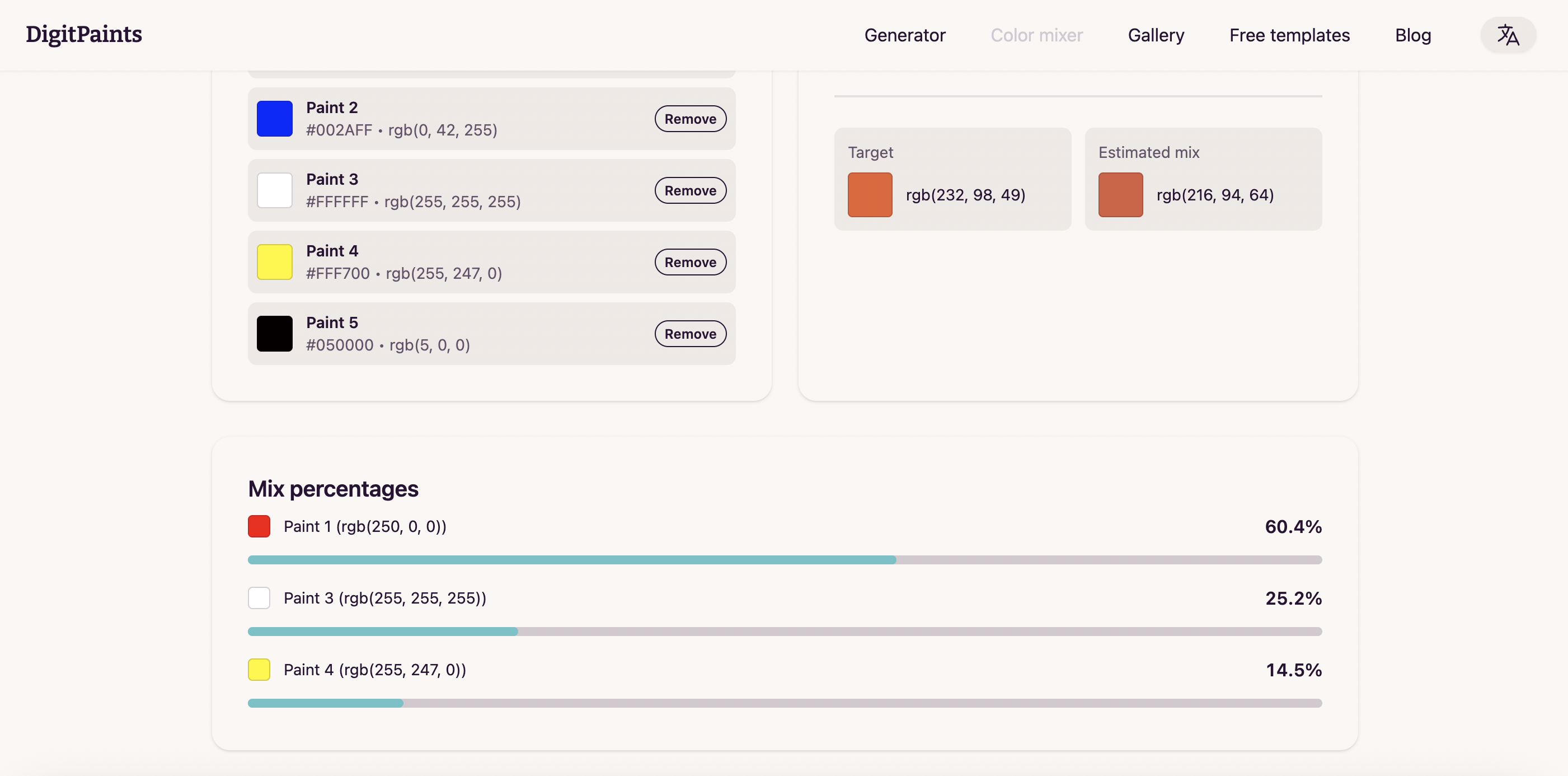The width and height of the screenshot is (1568, 776).
Task: Click the Target color preview square
Action: 870,195
